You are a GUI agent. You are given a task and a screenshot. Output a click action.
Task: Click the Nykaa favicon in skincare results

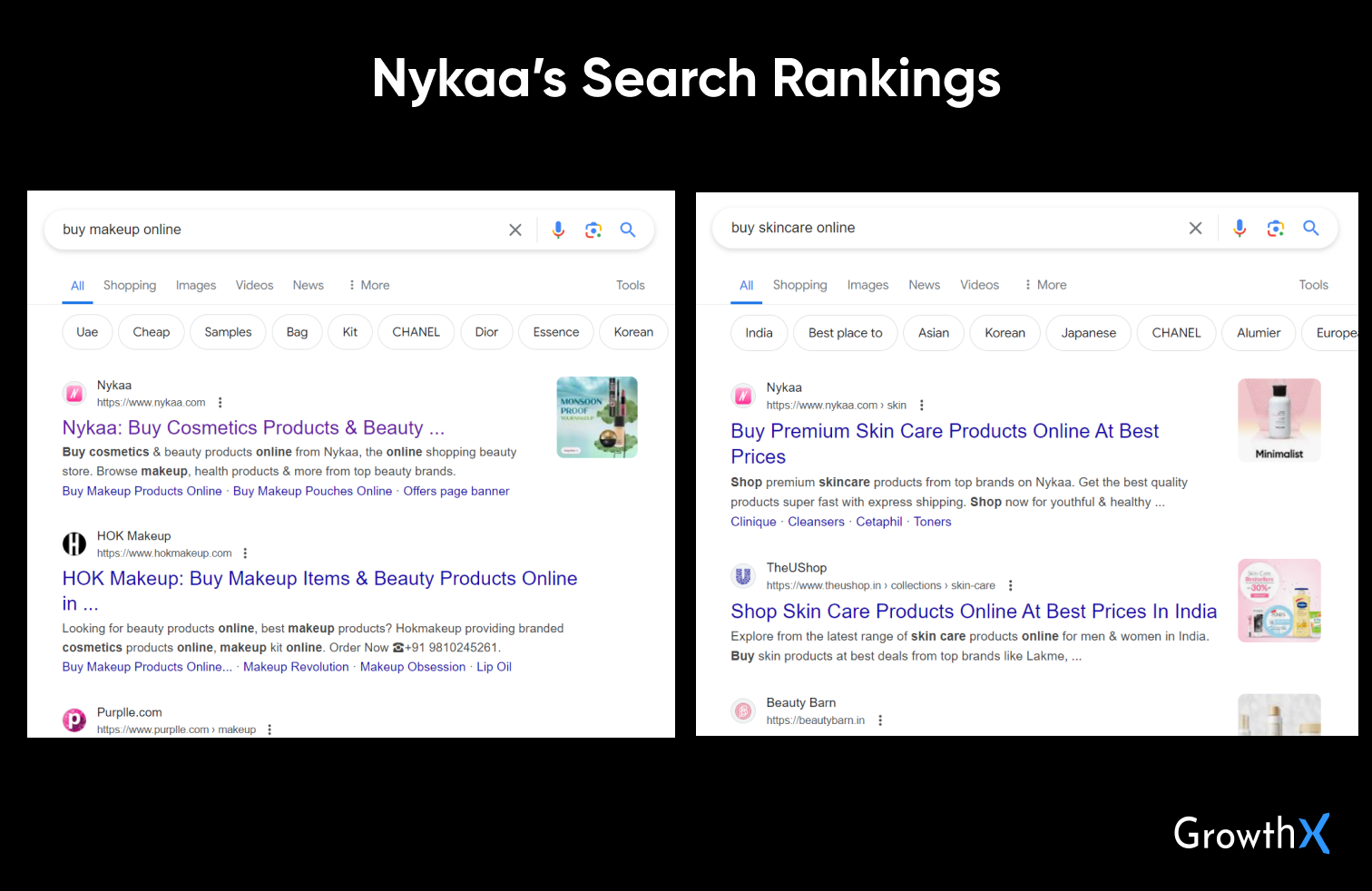(743, 396)
